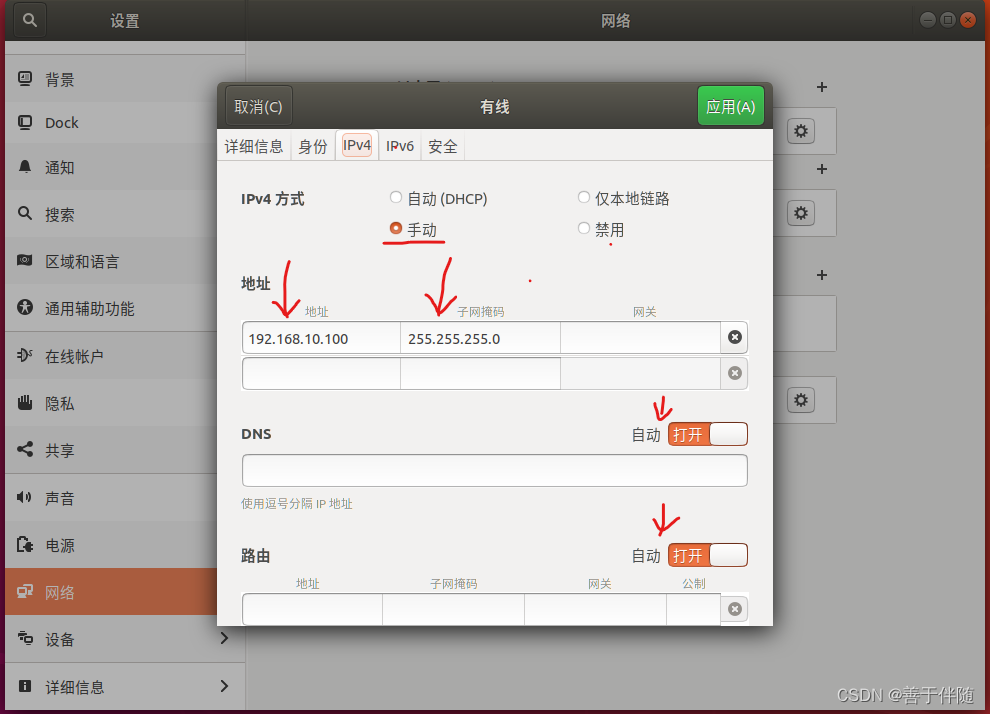Open top gear settings in network window
Viewport: 990px width, 714px height.
[x=801, y=131]
